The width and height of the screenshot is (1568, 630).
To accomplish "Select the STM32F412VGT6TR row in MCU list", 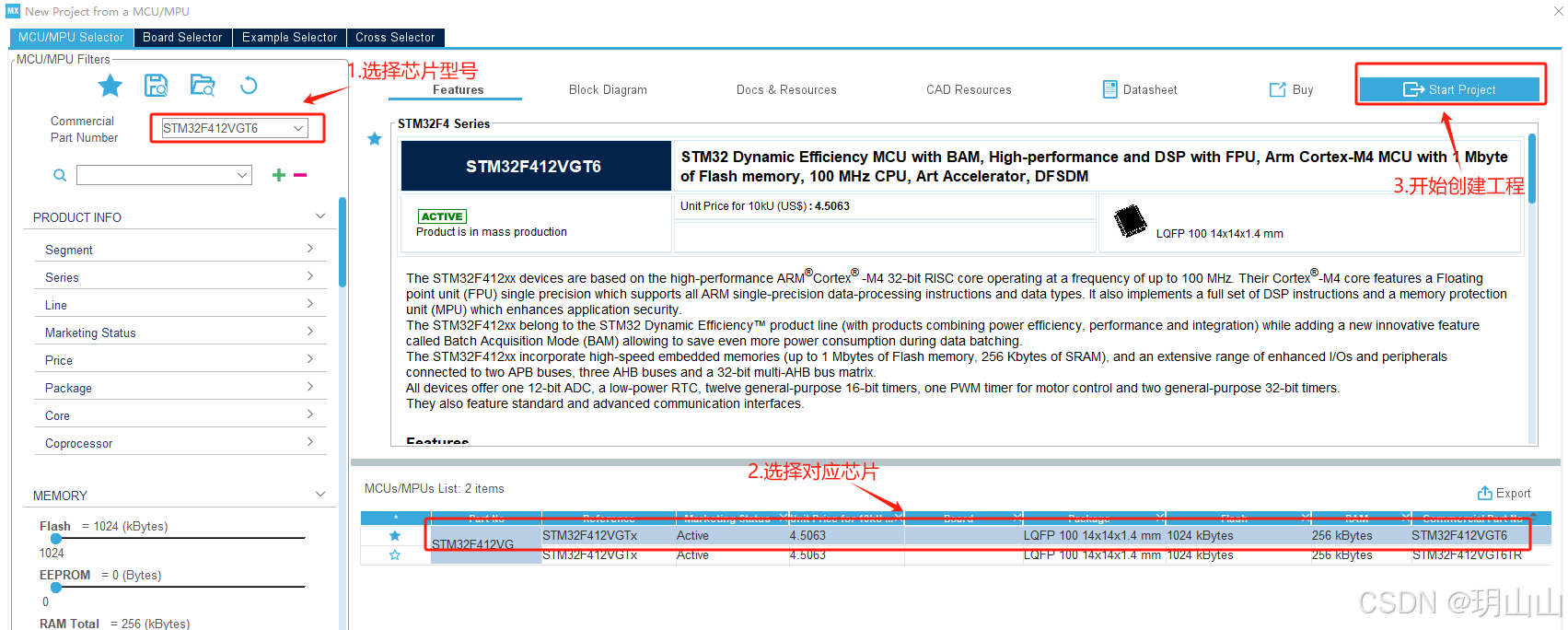I will pos(956,555).
